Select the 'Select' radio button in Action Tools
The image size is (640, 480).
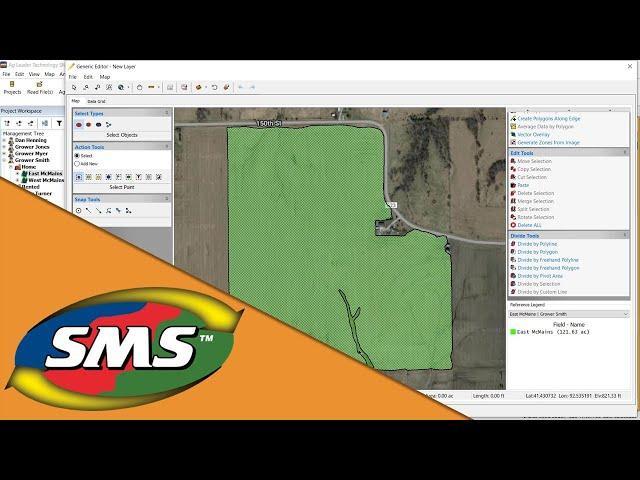(77, 156)
